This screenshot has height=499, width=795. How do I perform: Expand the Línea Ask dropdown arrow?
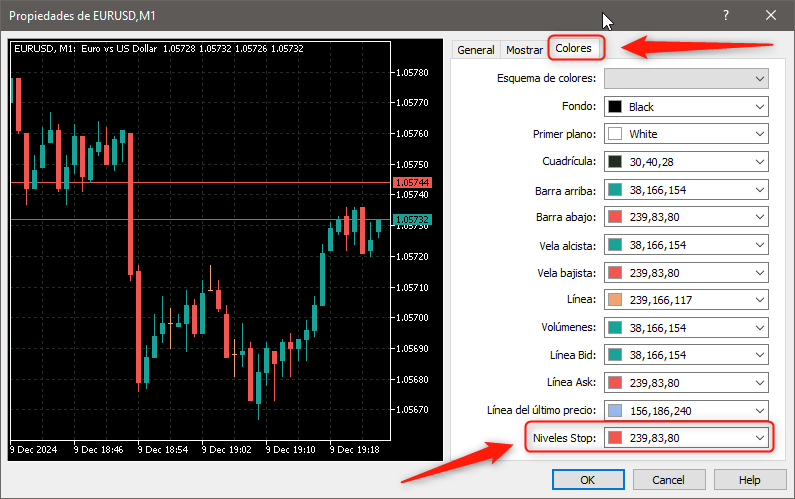coord(760,383)
